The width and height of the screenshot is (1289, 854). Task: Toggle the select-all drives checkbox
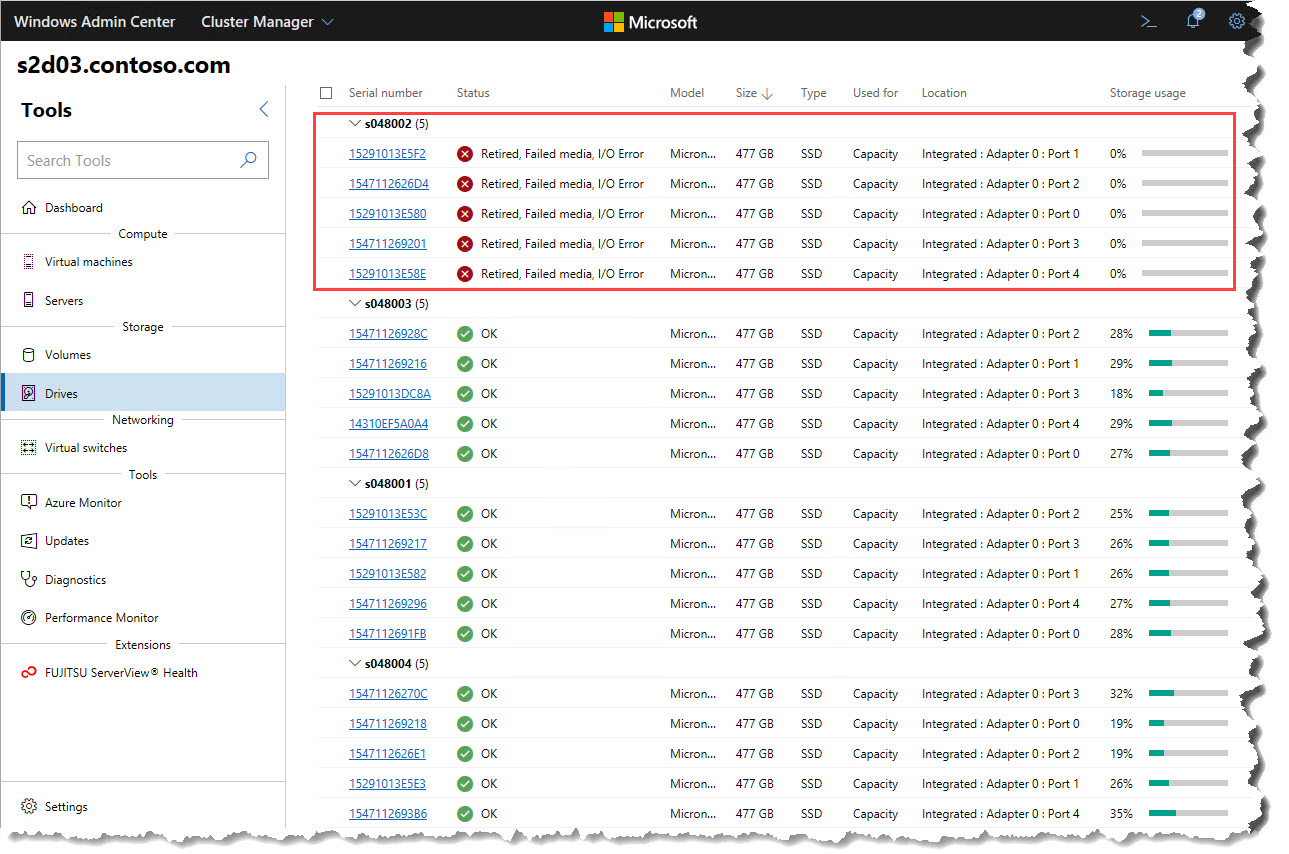tap(326, 93)
